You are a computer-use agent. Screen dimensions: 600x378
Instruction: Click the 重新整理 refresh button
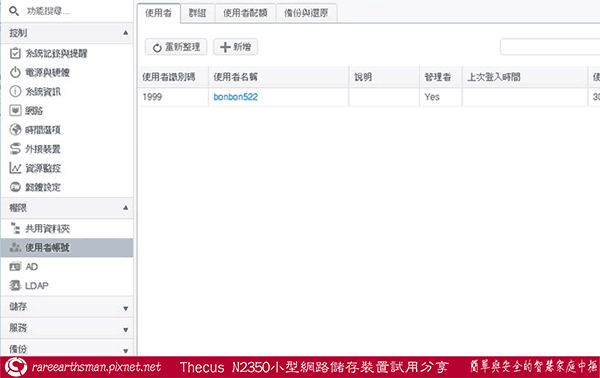176,47
